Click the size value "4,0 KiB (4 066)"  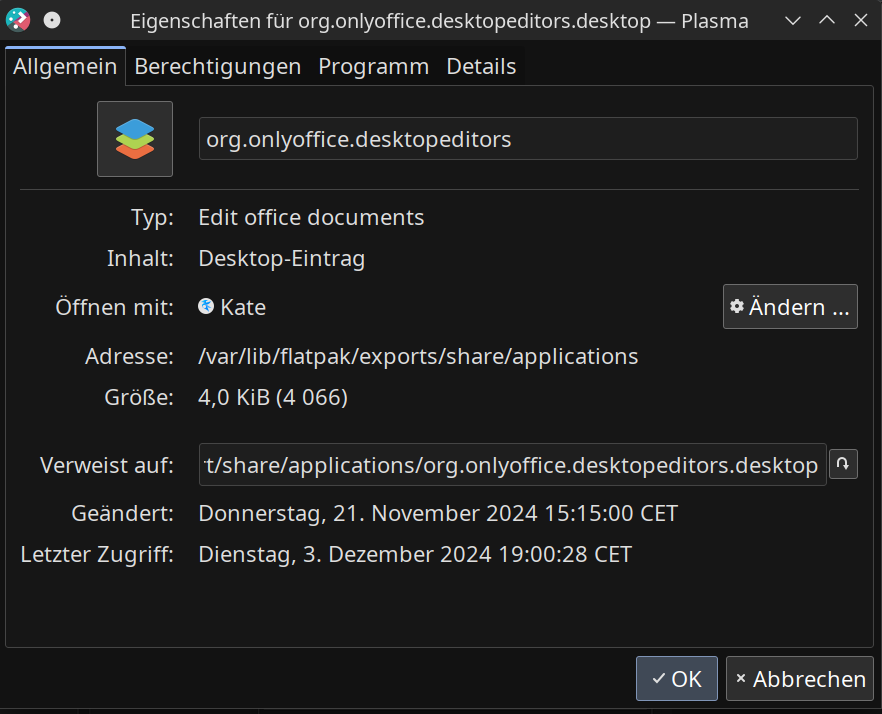(273, 398)
